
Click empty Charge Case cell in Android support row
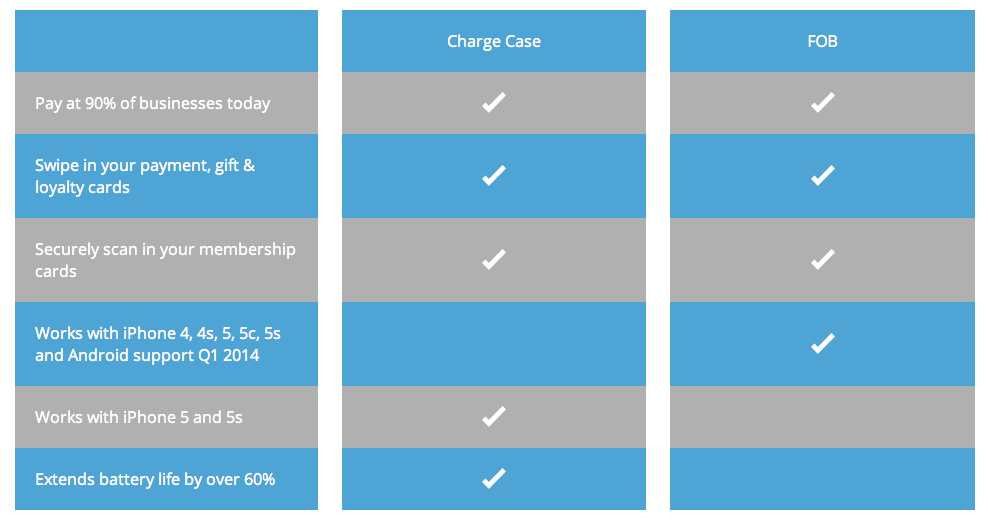(x=493, y=343)
